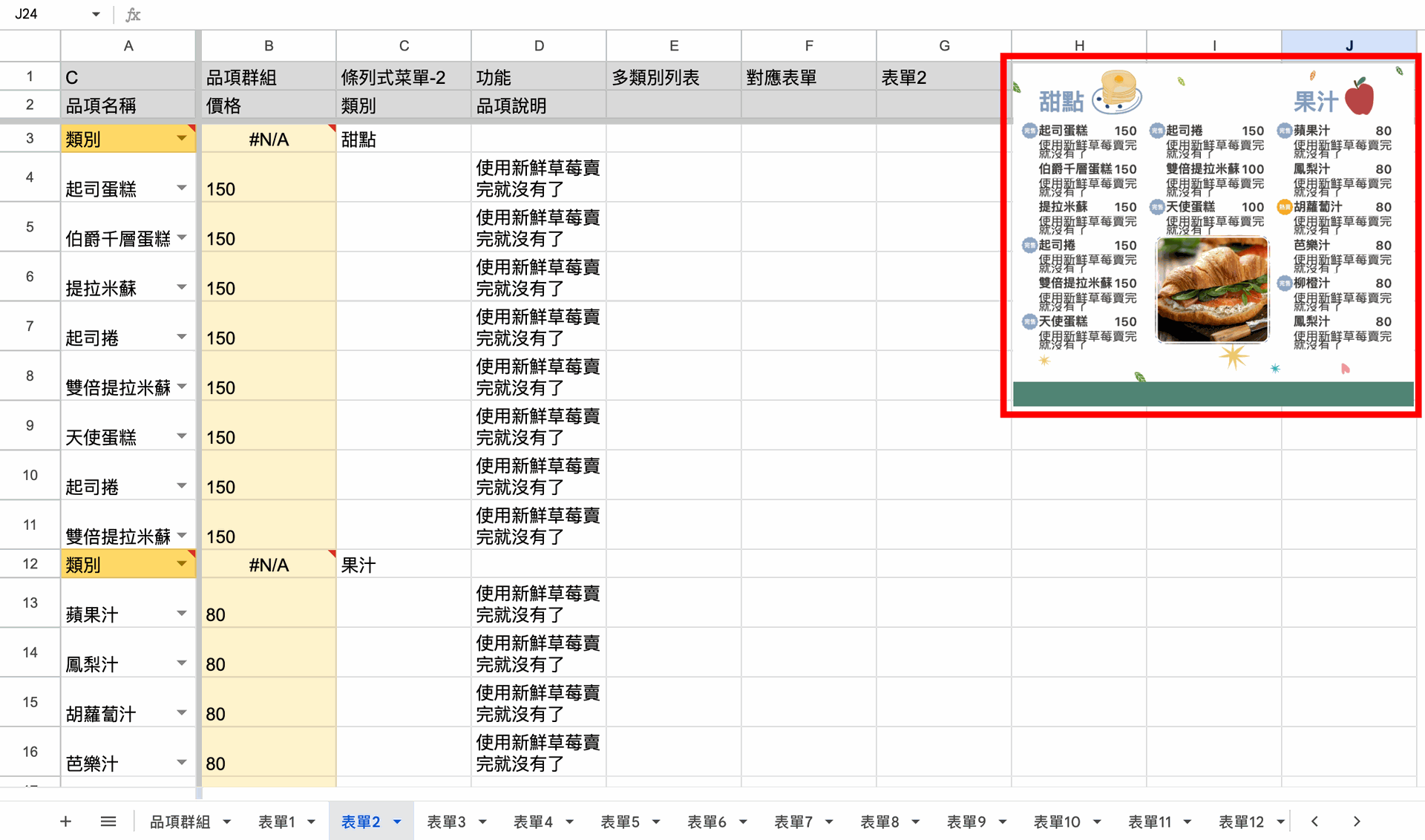Open dropdown for 蘋果汁 cell
Viewport: 1425px width, 840px height.
[182, 614]
